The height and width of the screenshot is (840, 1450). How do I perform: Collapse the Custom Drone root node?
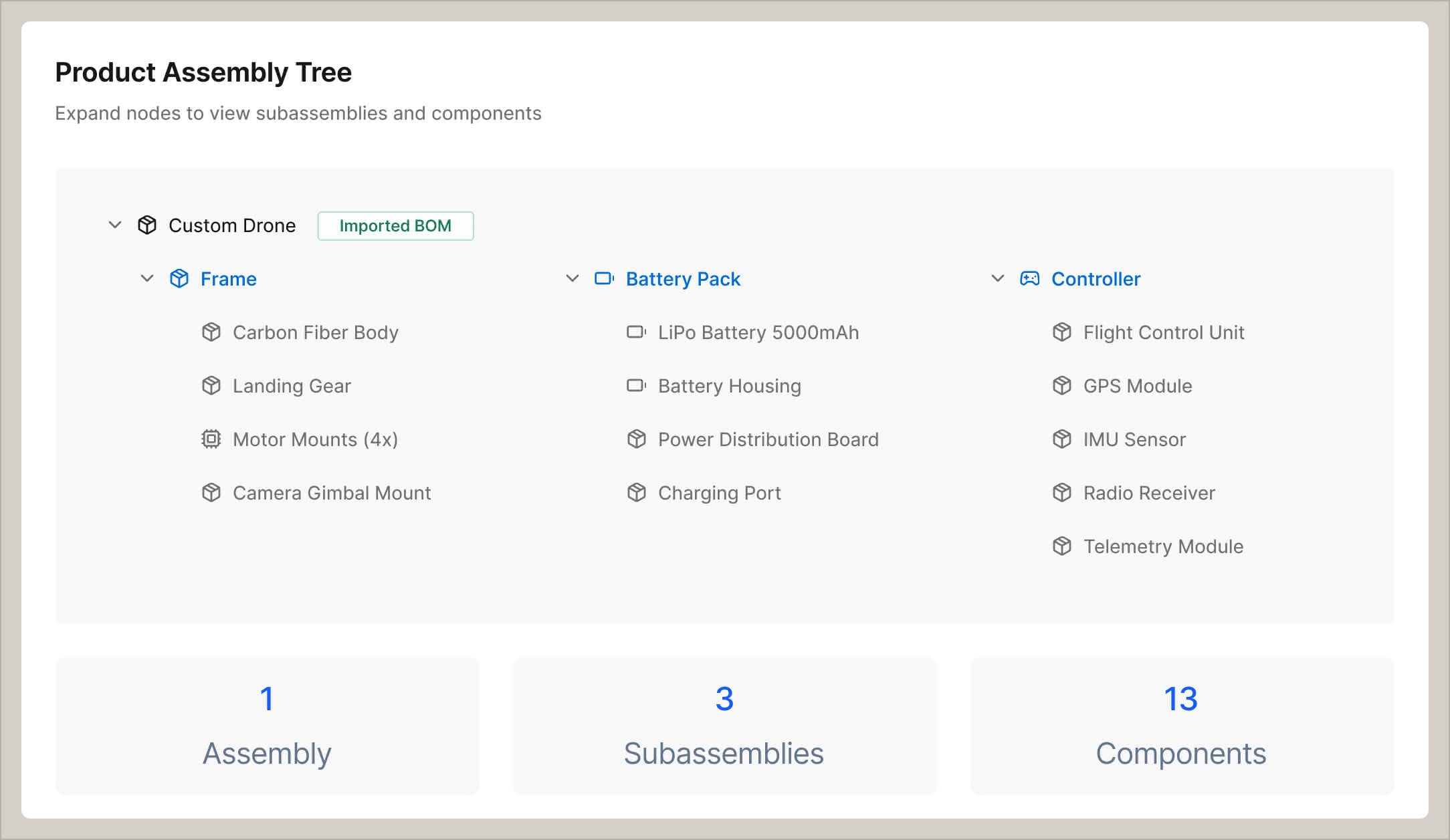[114, 225]
